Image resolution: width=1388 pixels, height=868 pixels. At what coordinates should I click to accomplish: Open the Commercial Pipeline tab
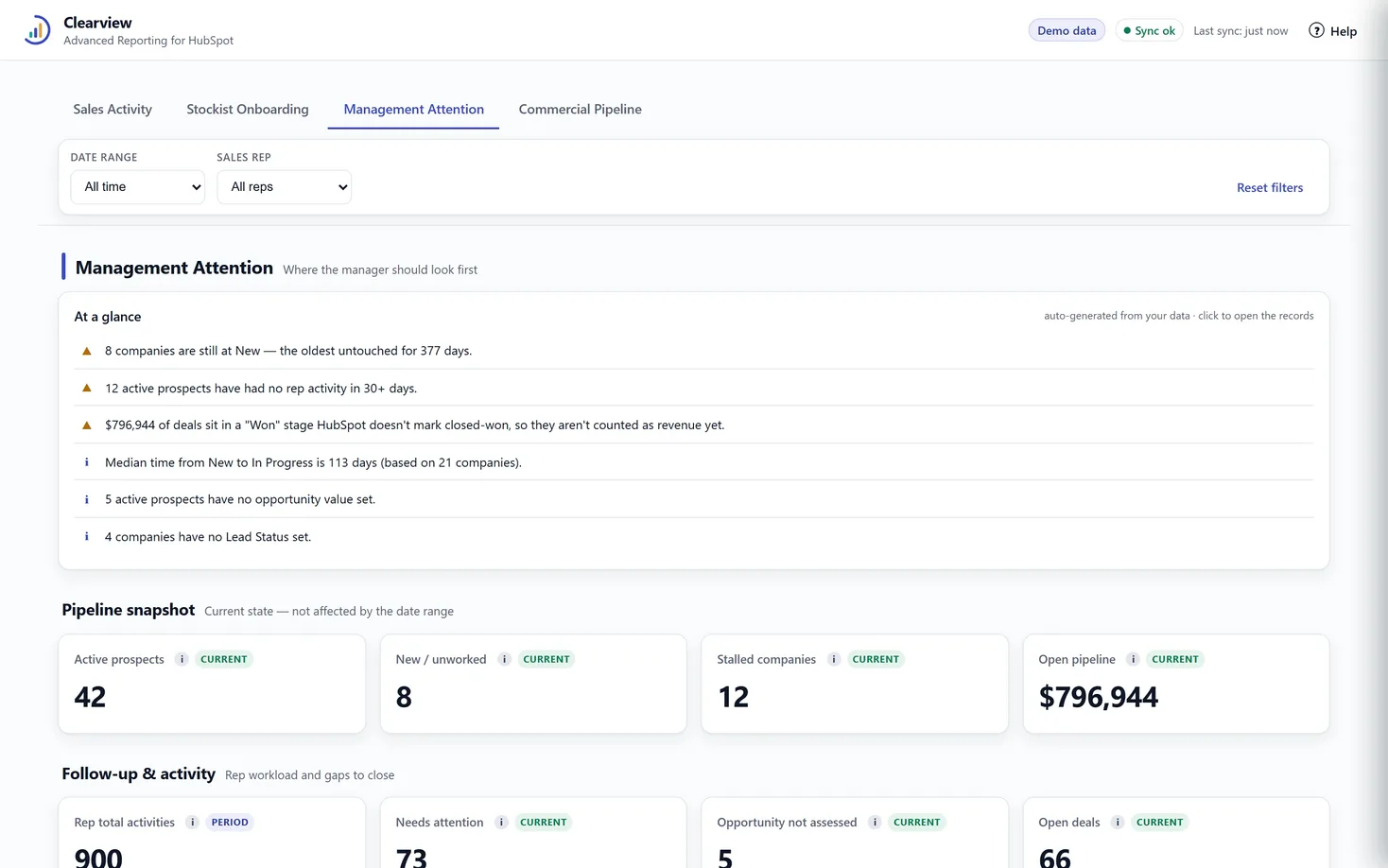coord(581,110)
